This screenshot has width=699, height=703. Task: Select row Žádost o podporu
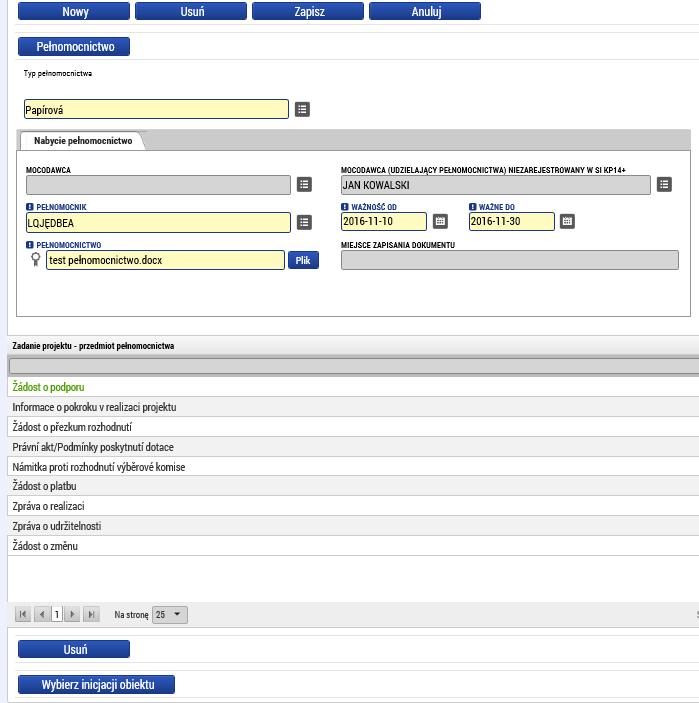353,387
